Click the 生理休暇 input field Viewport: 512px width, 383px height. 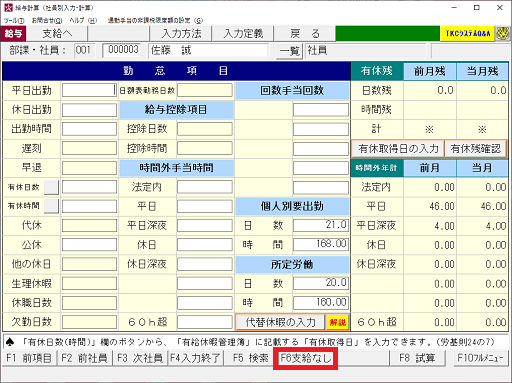tap(89, 284)
